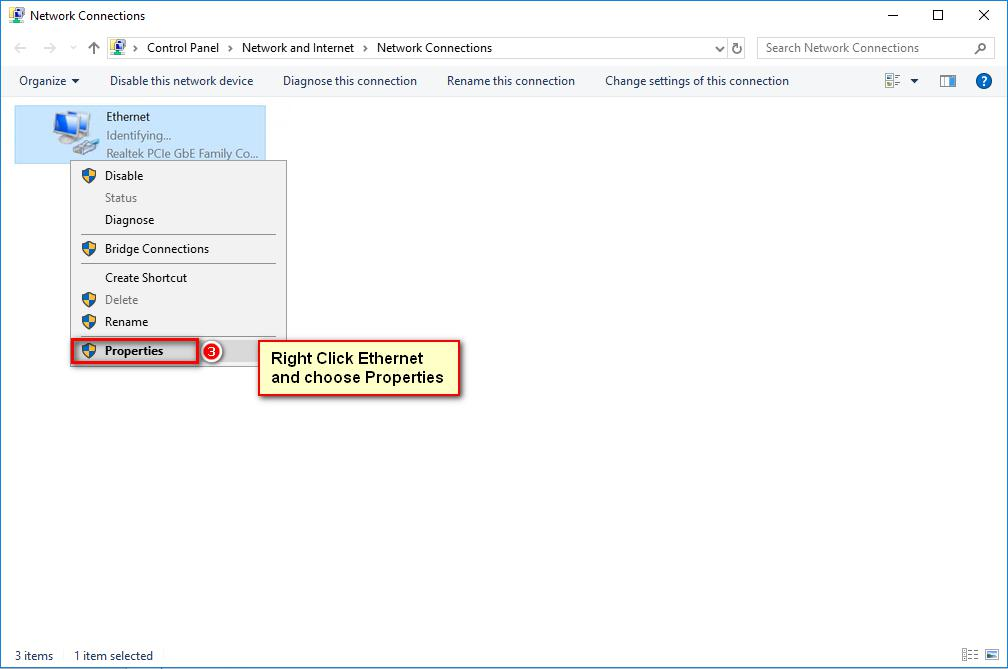Click the shield icon beside Bridge Connections
Image resolution: width=1008 pixels, height=669 pixels.
pyautogui.click(x=89, y=249)
